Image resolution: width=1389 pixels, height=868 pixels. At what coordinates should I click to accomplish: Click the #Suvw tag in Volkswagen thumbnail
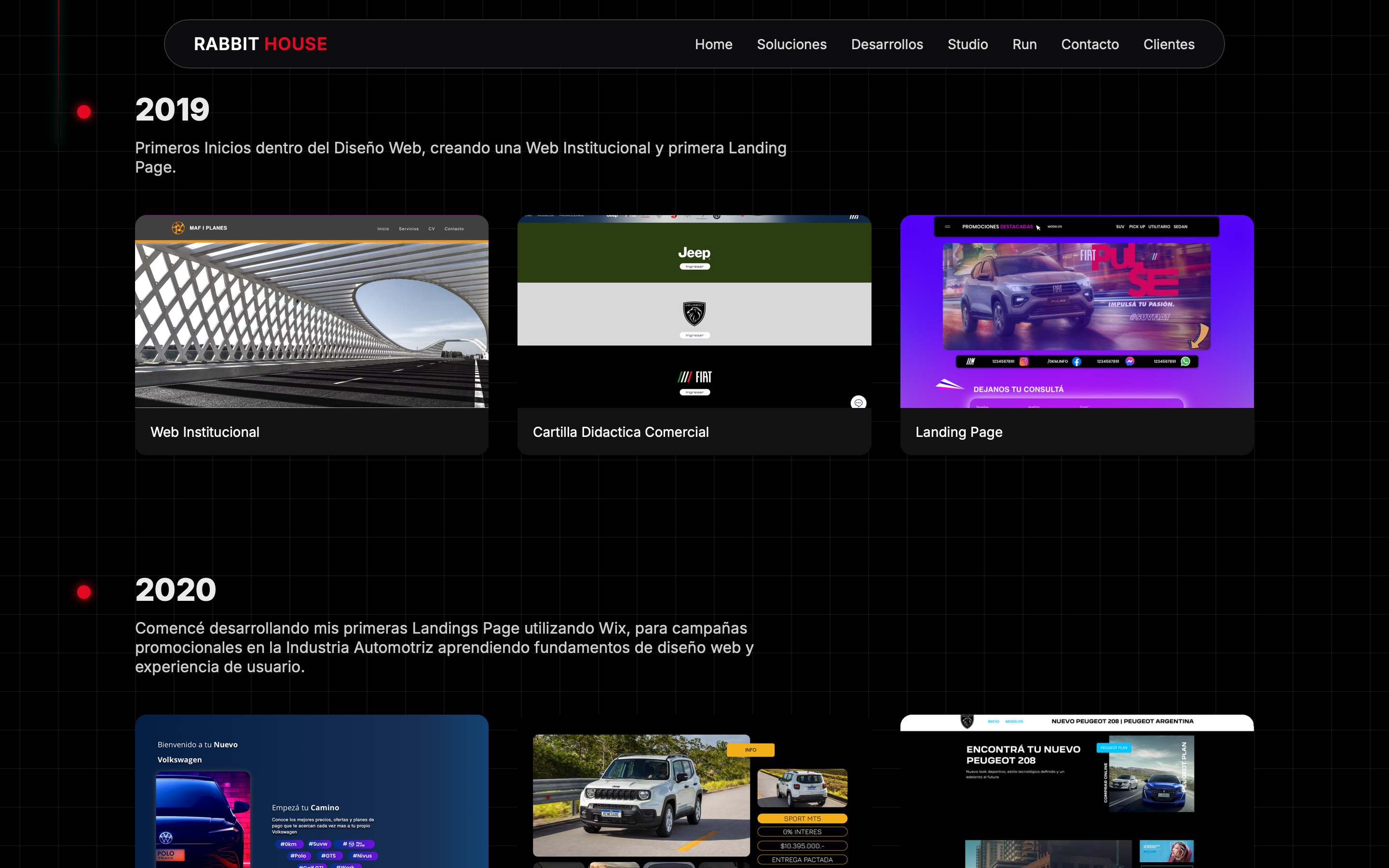coord(318,844)
